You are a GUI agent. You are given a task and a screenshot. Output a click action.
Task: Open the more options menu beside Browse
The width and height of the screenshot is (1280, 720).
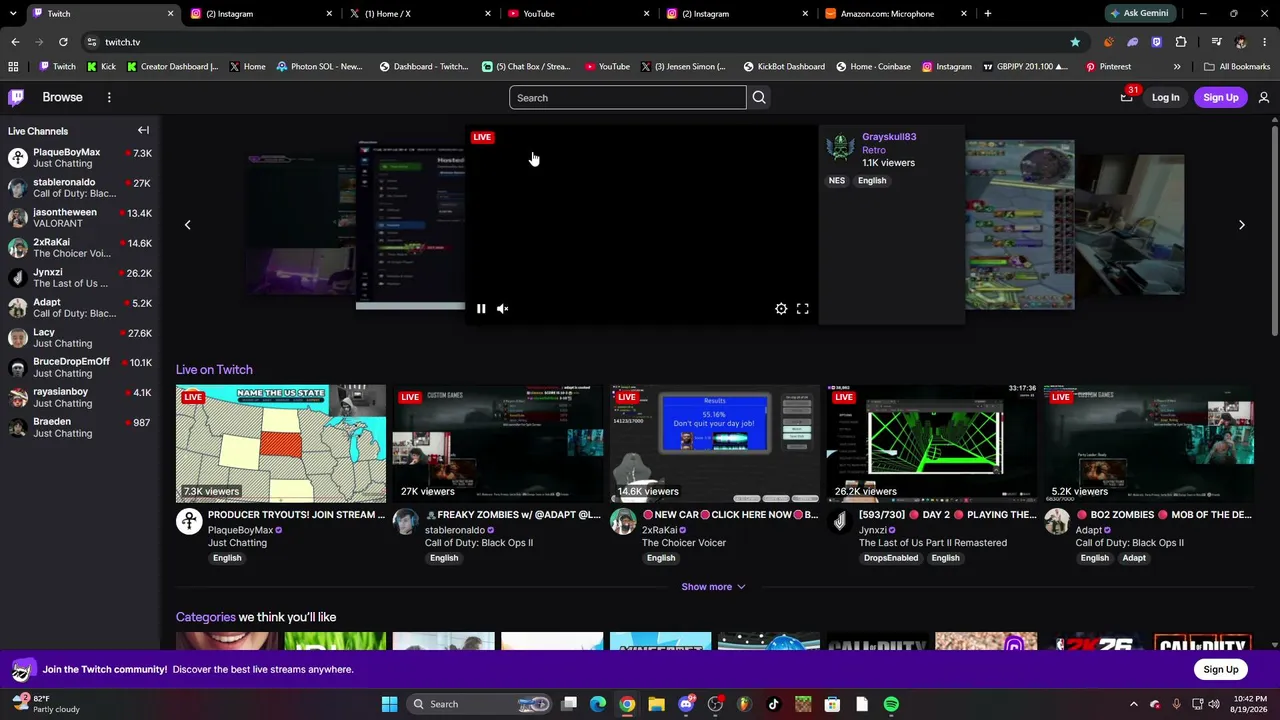(109, 97)
